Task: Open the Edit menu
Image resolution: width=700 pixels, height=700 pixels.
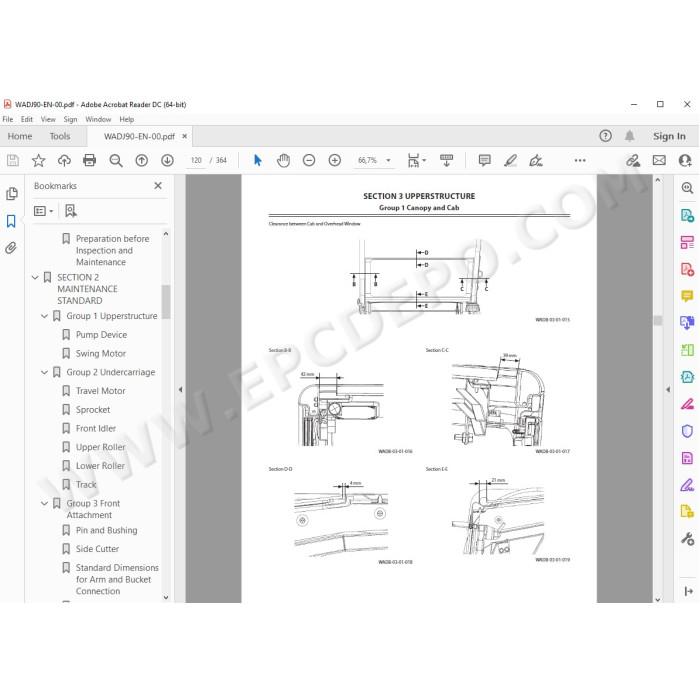Action: 27,119
